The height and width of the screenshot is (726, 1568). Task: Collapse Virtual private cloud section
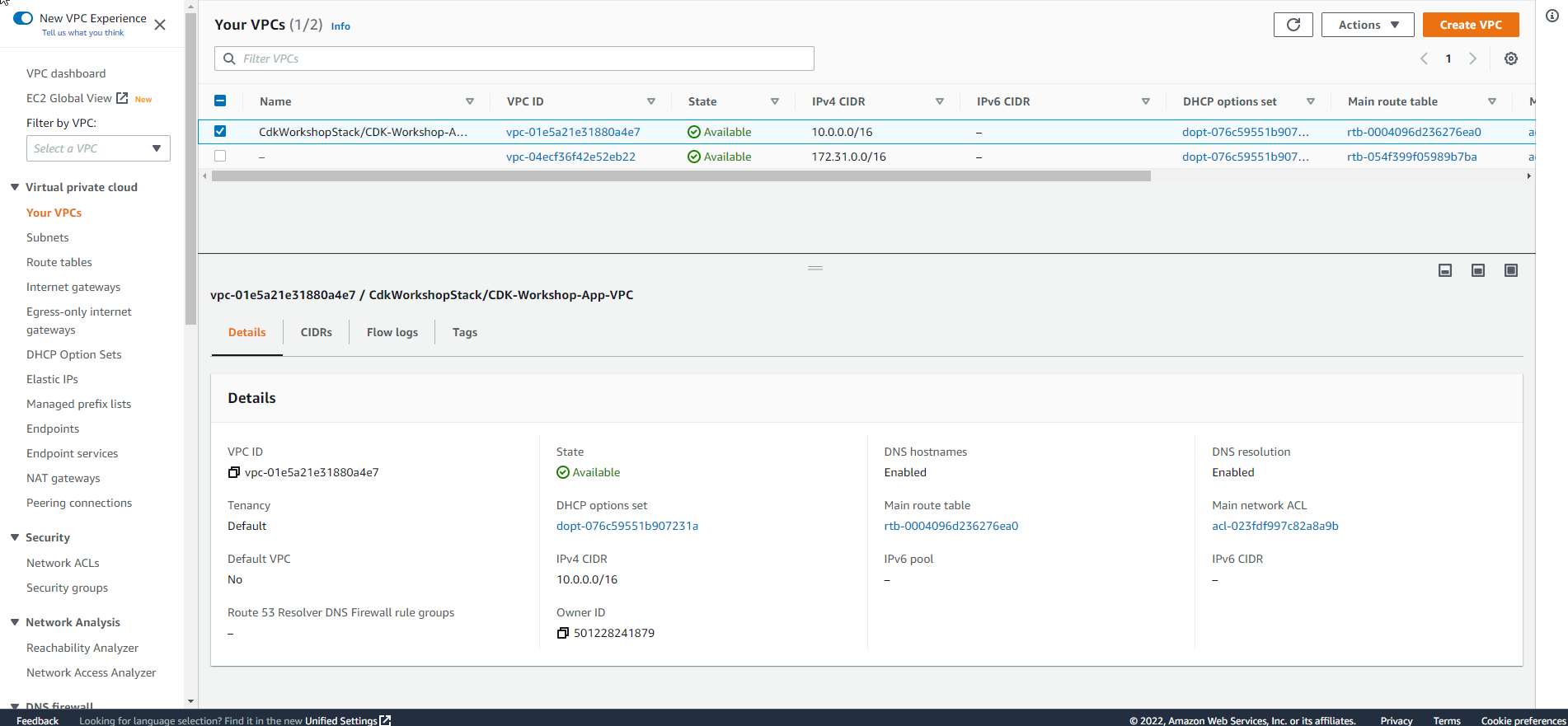click(x=15, y=187)
